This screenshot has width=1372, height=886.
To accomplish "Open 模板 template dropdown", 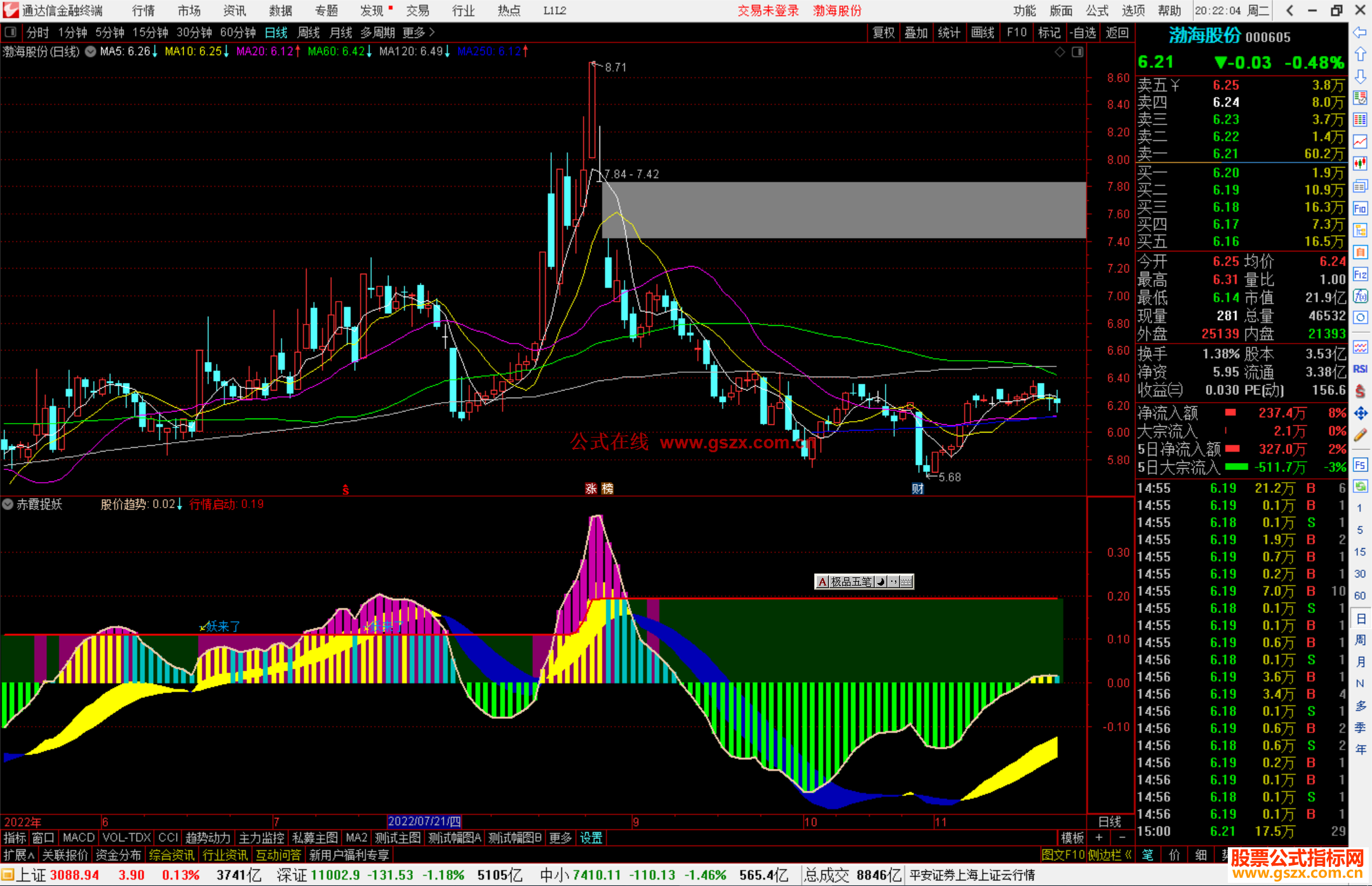I will [x=1072, y=838].
